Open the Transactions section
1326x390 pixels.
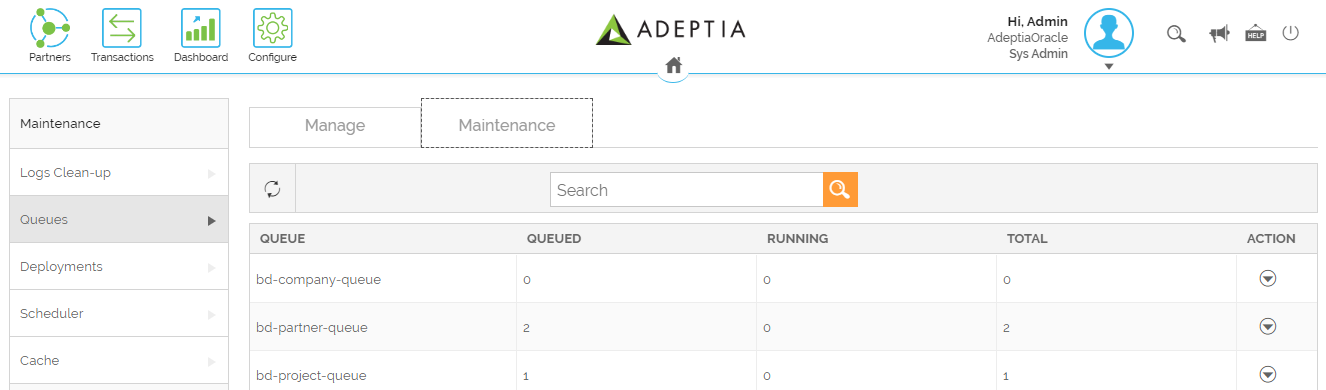pos(122,35)
